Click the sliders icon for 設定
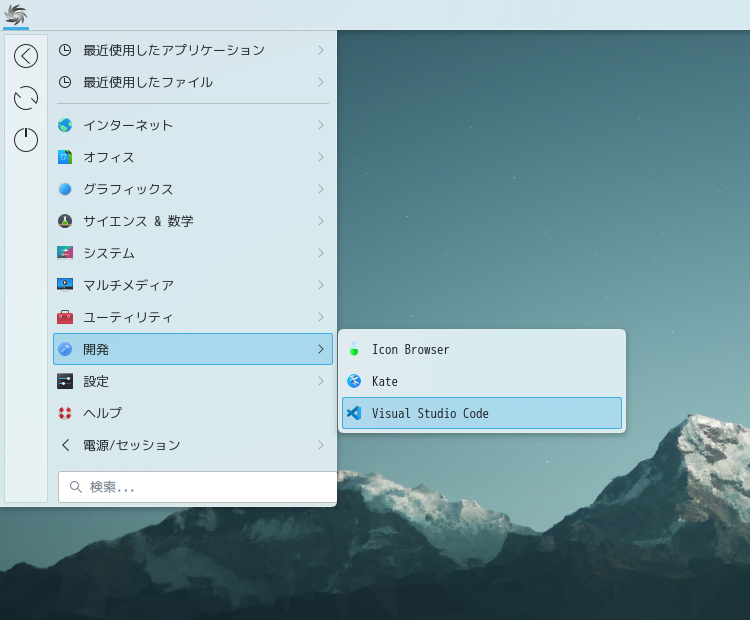The width and height of the screenshot is (750, 620). tap(65, 381)
